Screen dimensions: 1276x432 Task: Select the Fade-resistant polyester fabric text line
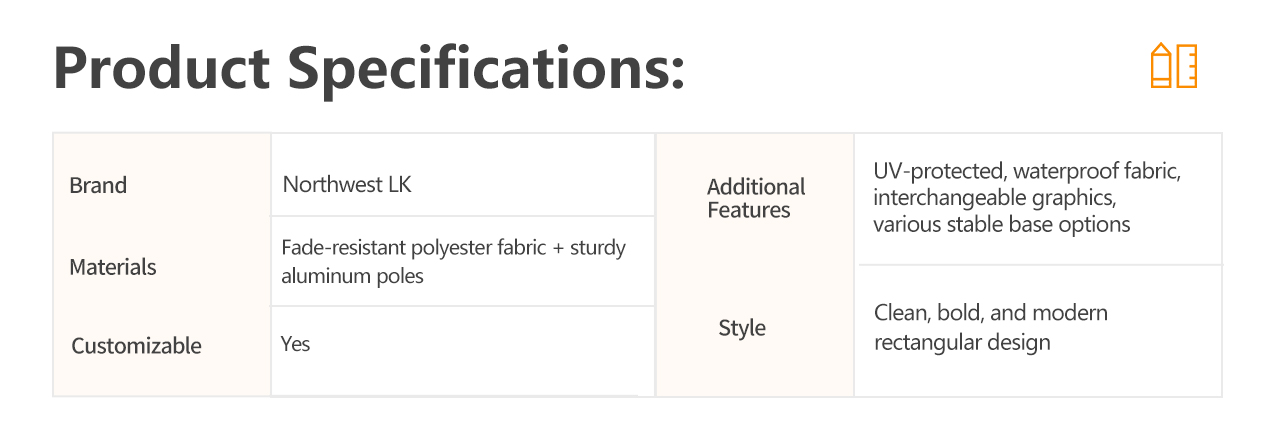coord(453,248)
